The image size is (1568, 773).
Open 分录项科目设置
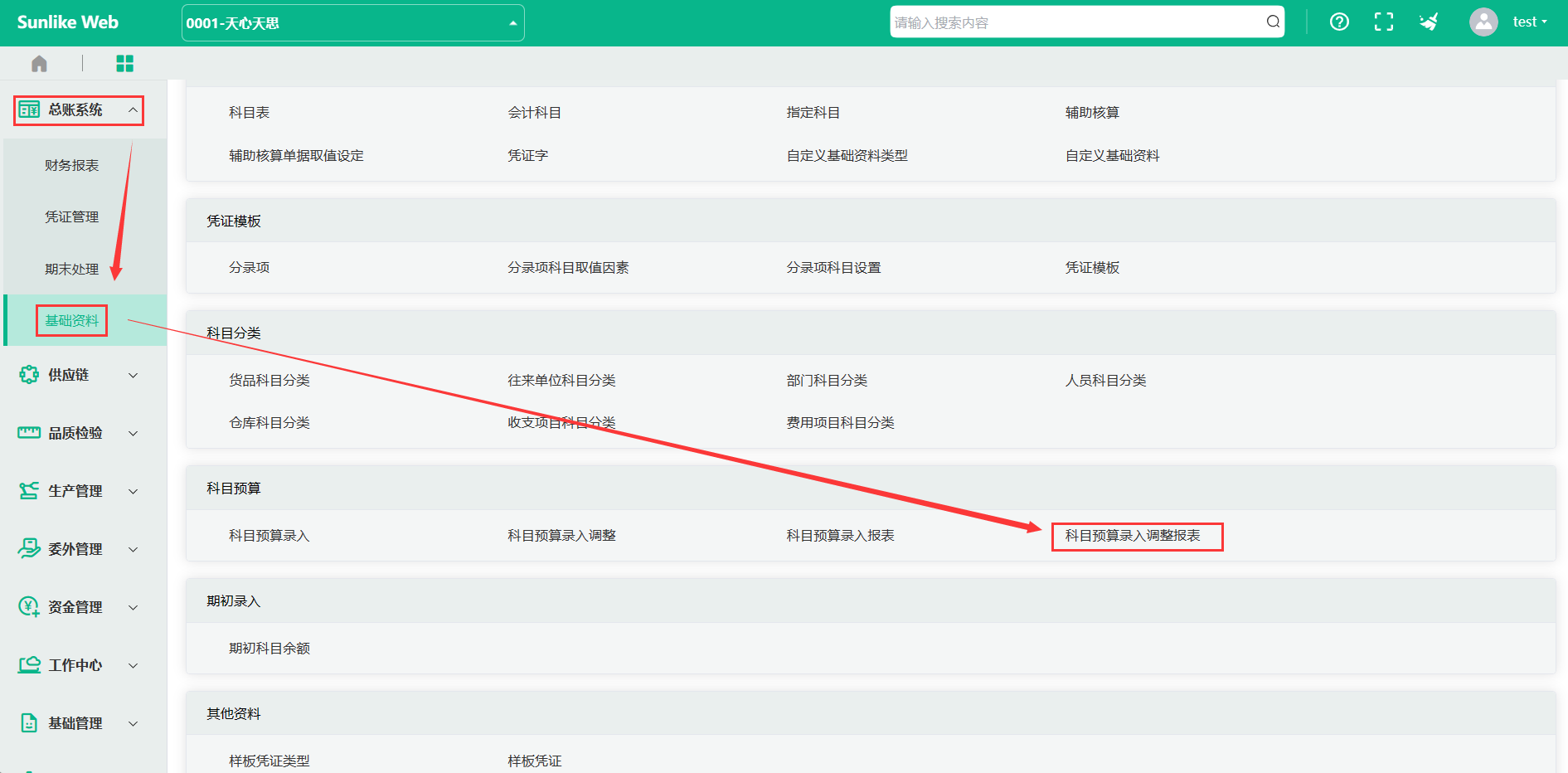point(834,268)
